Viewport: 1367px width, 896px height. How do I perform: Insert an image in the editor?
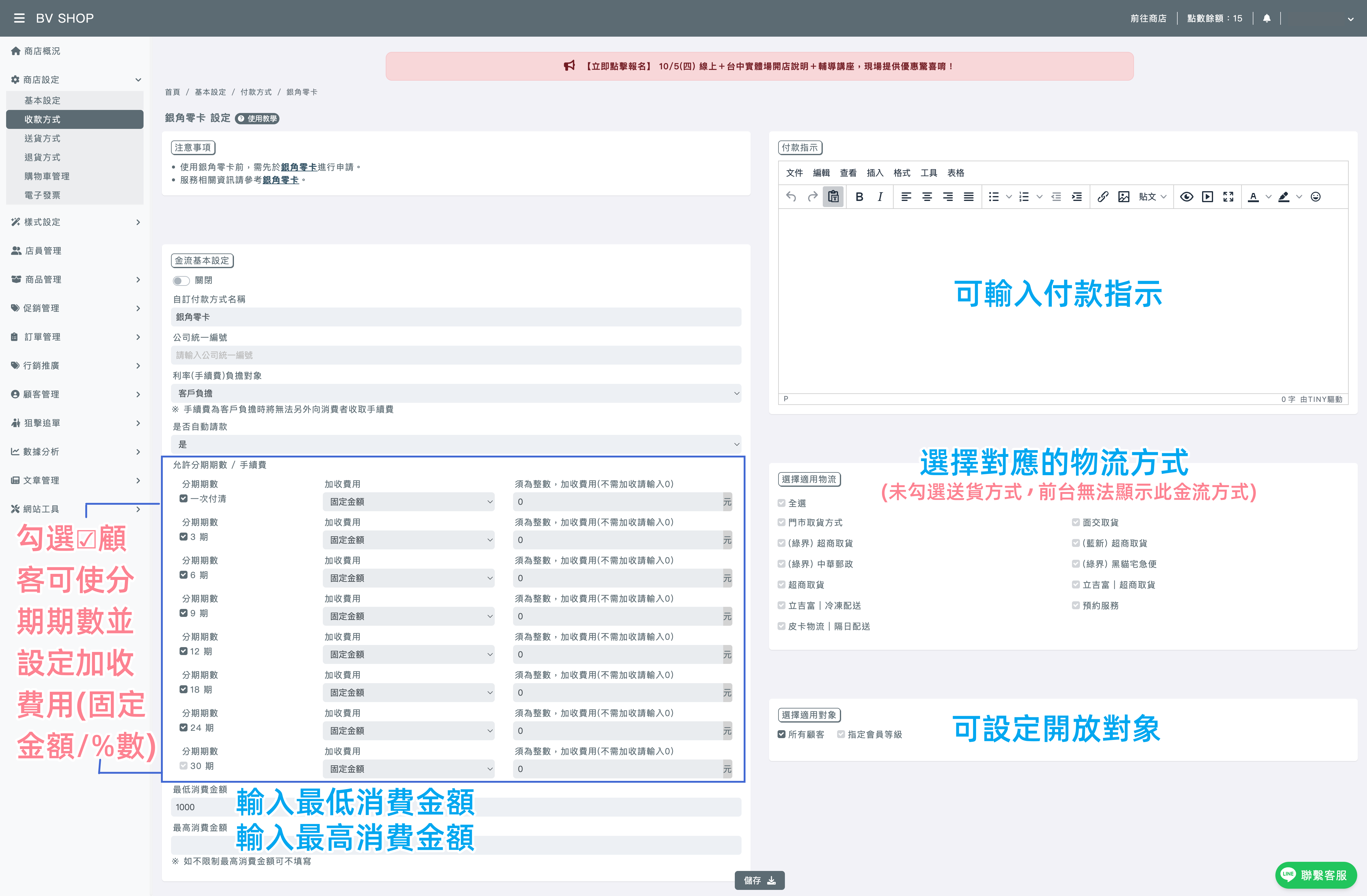pyautogui.click(x=1124, y=197)
